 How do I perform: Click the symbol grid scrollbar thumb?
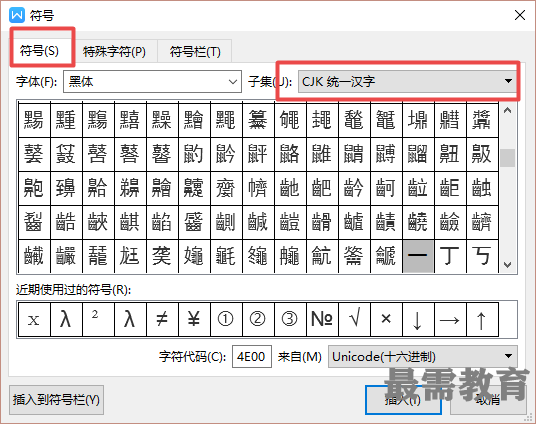coord(508,158)
